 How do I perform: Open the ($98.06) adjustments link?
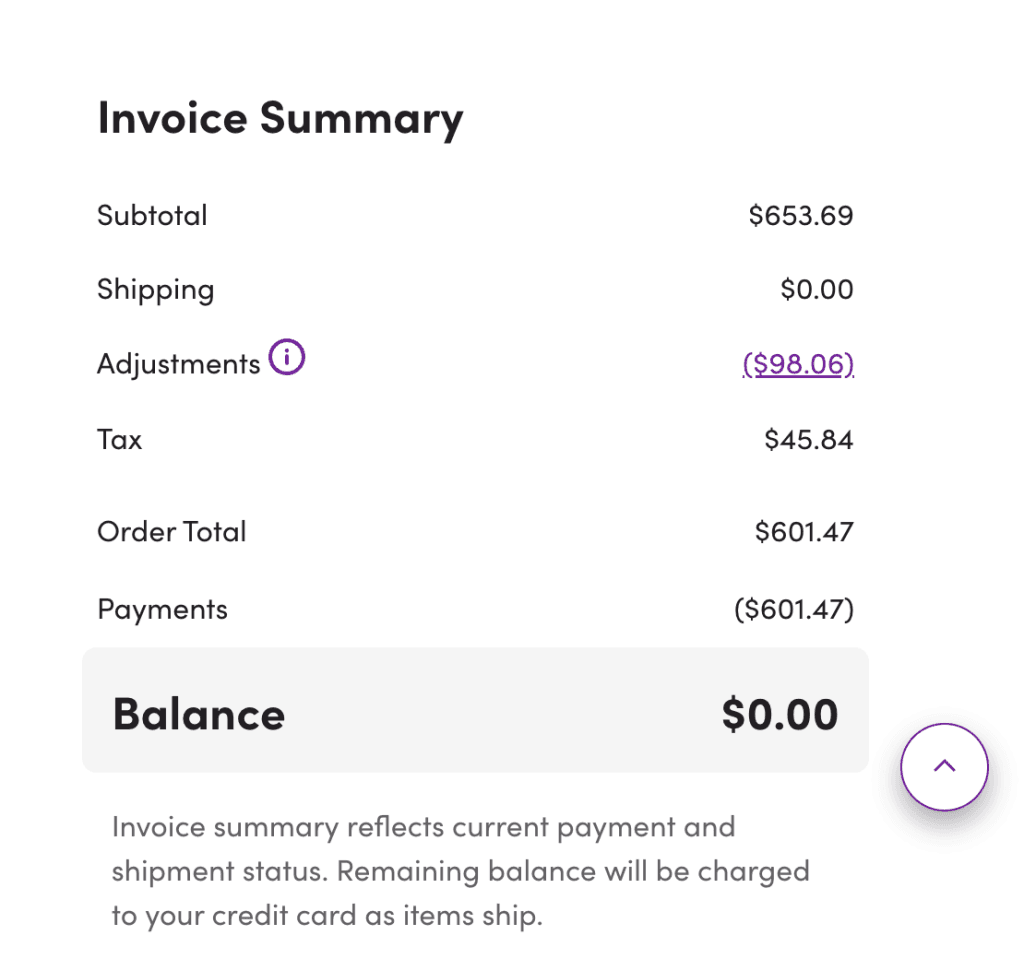click(797, 364)
